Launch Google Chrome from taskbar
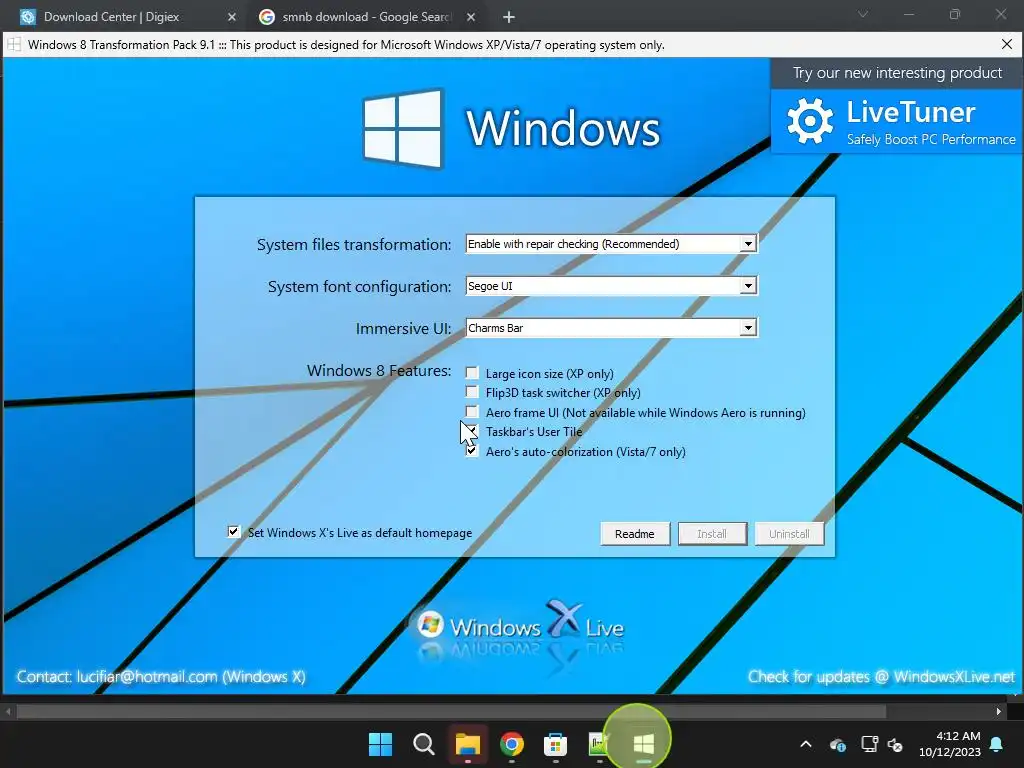This screenshot has height=768, width=1024. pos(512,743)
